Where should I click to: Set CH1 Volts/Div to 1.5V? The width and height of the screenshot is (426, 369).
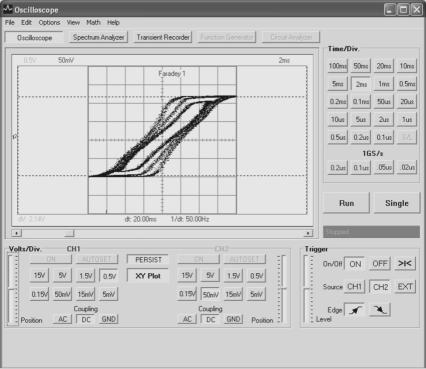click(86, 276)
